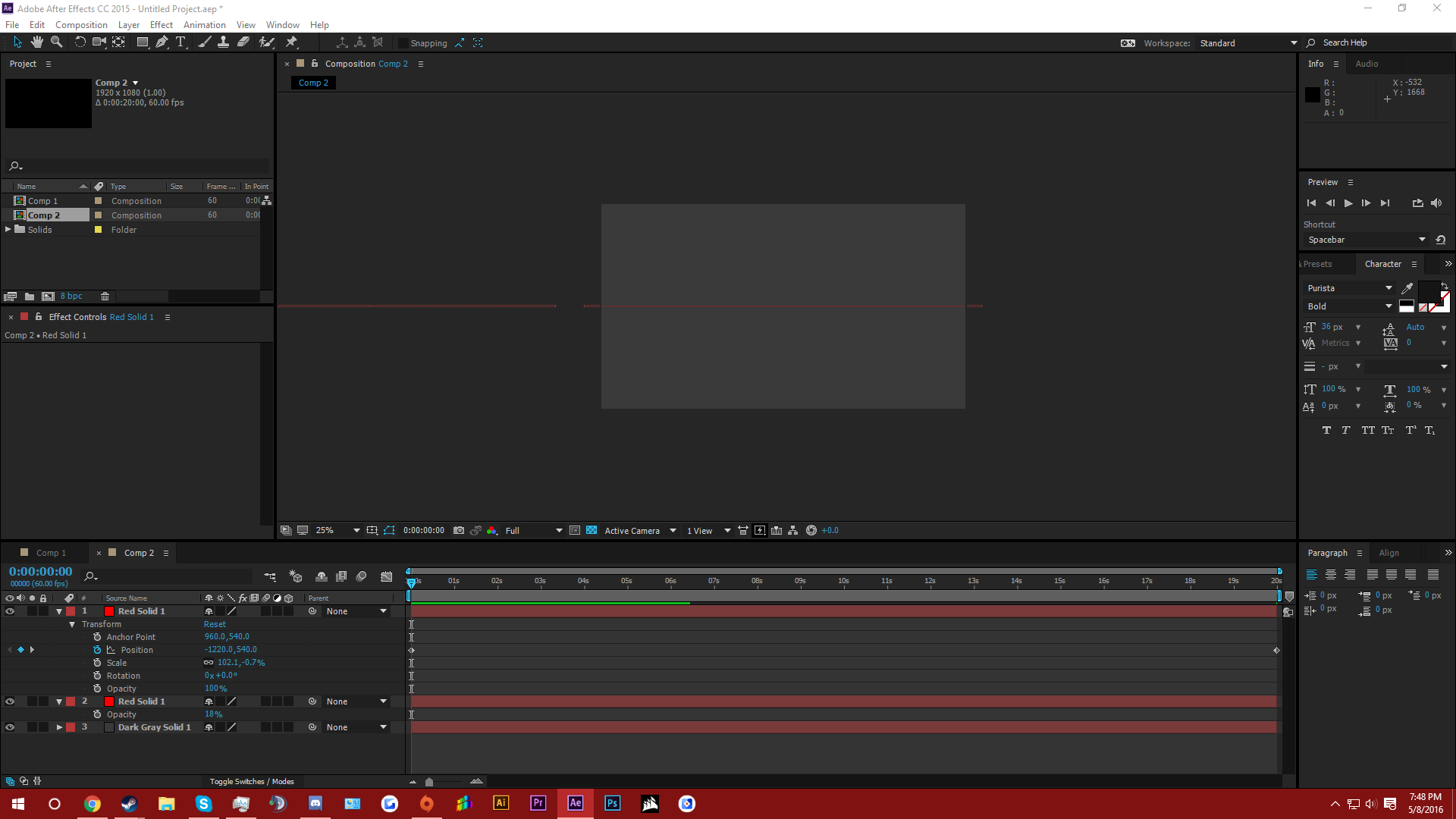The height and width of the screenshot is (819, 1456).
Task: Open the Workspace Standard dropdown
Action: pos(1248,43)
